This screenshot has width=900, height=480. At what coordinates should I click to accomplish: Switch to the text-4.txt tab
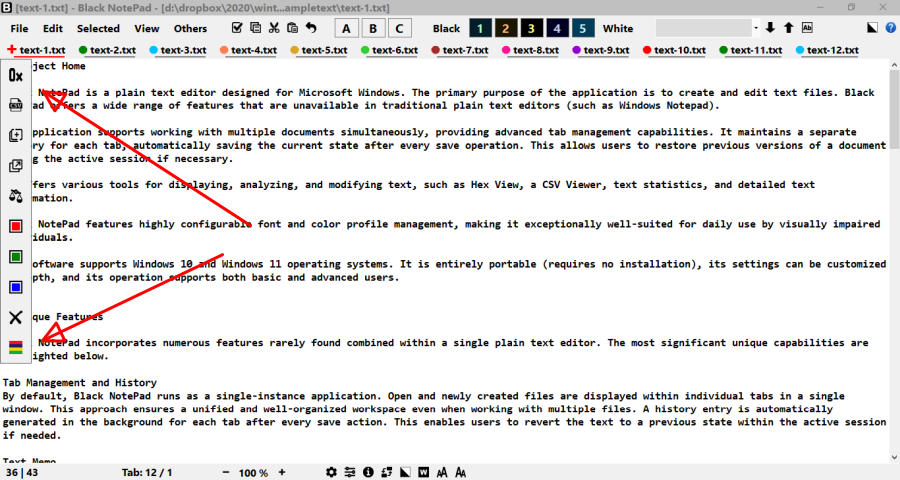[x=249, y=50]
